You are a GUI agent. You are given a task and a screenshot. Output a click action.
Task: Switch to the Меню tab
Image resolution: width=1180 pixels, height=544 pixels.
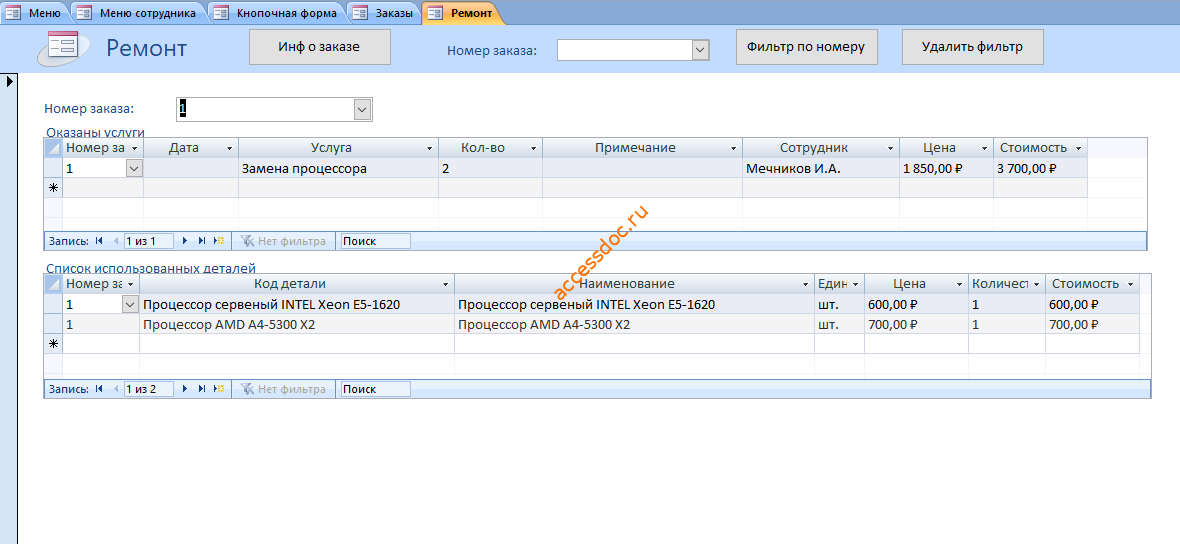pos(36,13)
